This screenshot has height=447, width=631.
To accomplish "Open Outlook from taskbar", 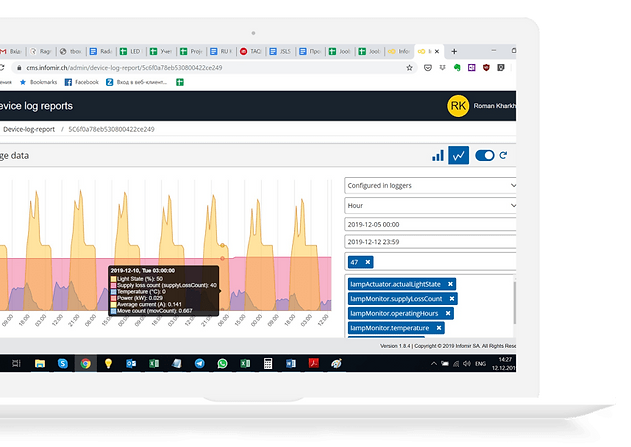I will 131,364.
